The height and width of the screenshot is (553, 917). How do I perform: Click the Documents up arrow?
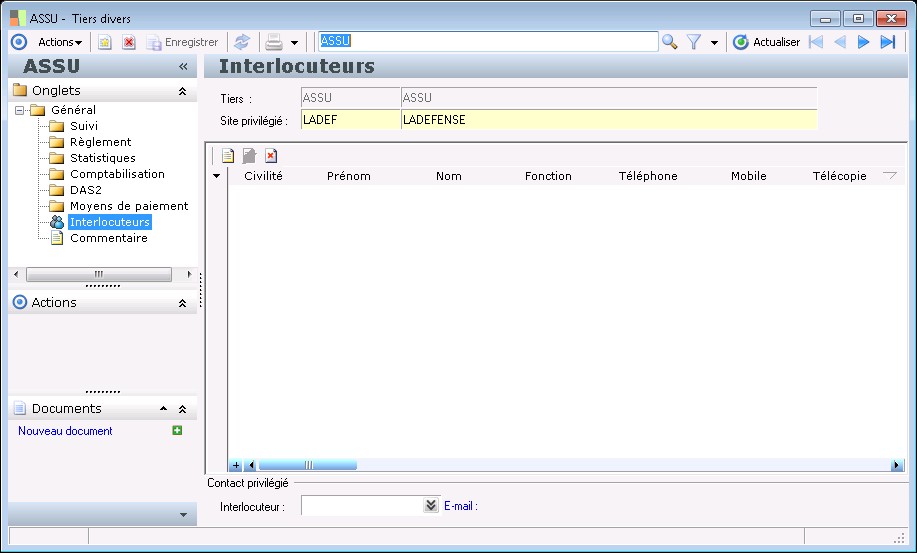tap(164, 409)
